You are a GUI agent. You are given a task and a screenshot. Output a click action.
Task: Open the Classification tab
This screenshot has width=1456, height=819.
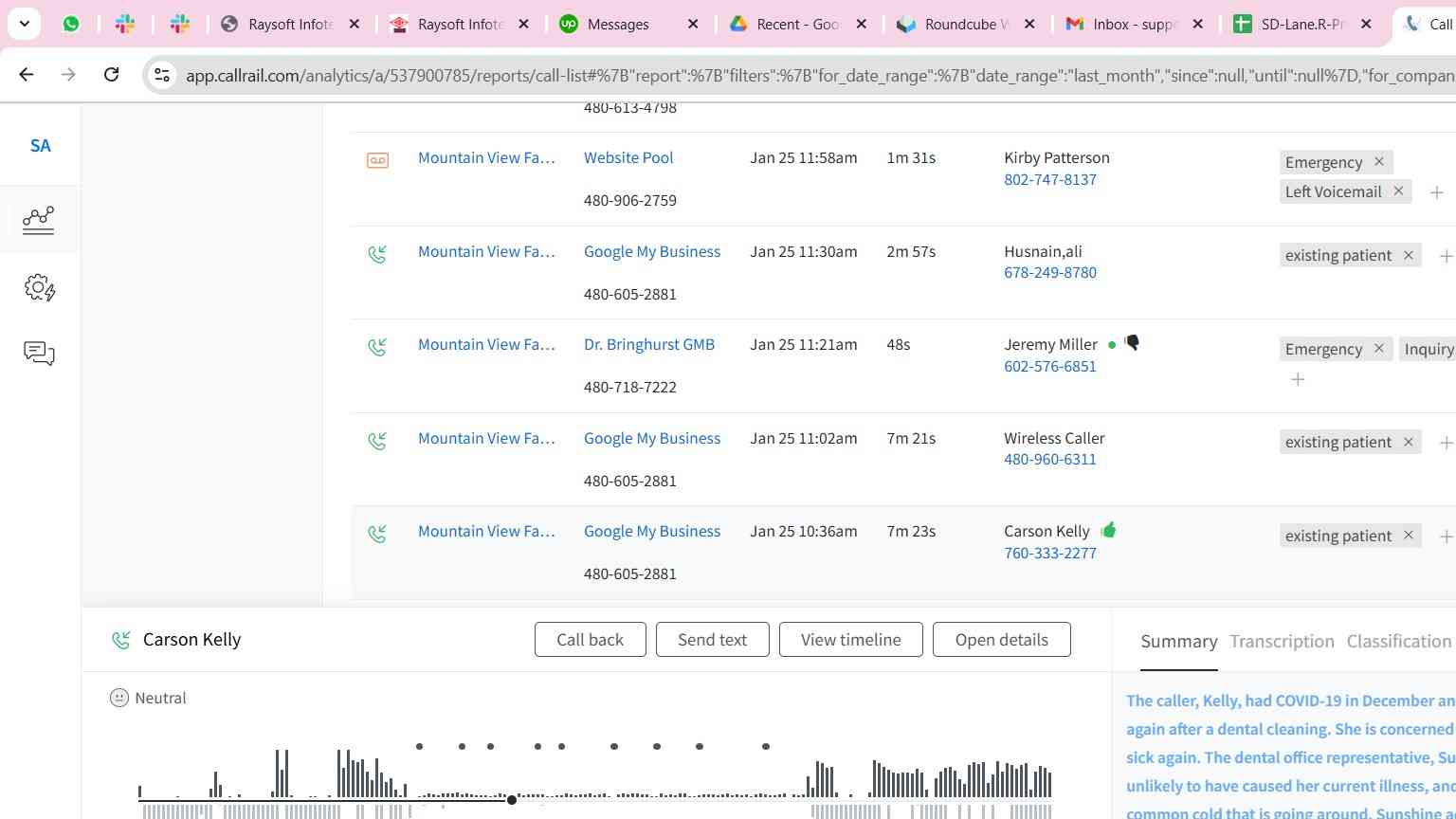point(1399,642)
